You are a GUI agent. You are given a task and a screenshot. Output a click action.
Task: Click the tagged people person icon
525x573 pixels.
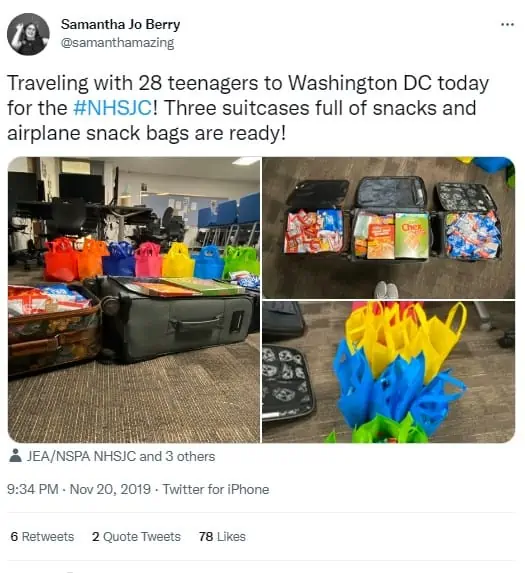click(x=15, y=456)
